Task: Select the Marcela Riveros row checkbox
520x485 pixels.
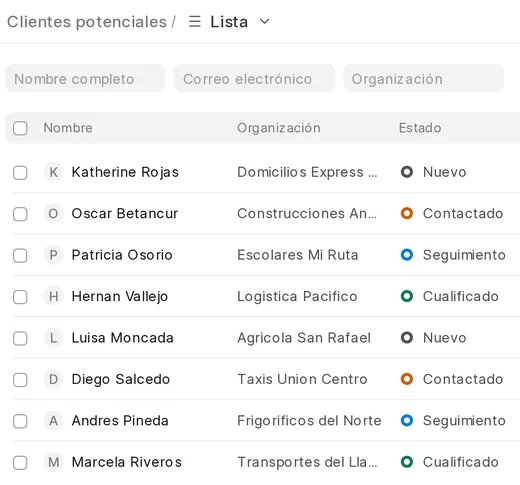Action: click(x=20, y=463)
